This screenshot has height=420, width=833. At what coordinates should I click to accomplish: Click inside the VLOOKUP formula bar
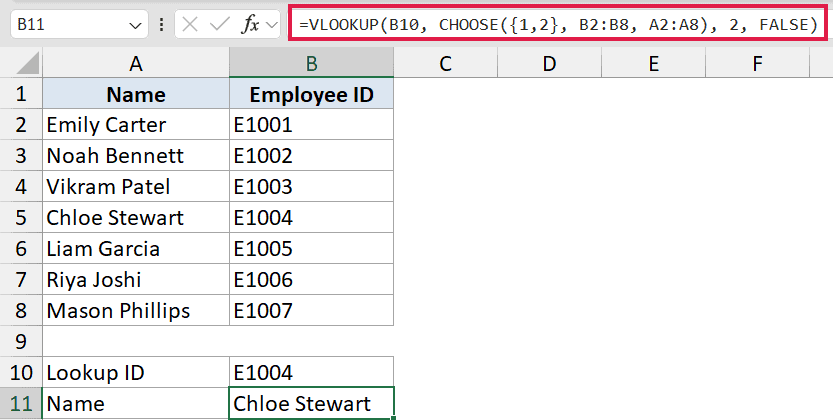click(x=558, y=24)
